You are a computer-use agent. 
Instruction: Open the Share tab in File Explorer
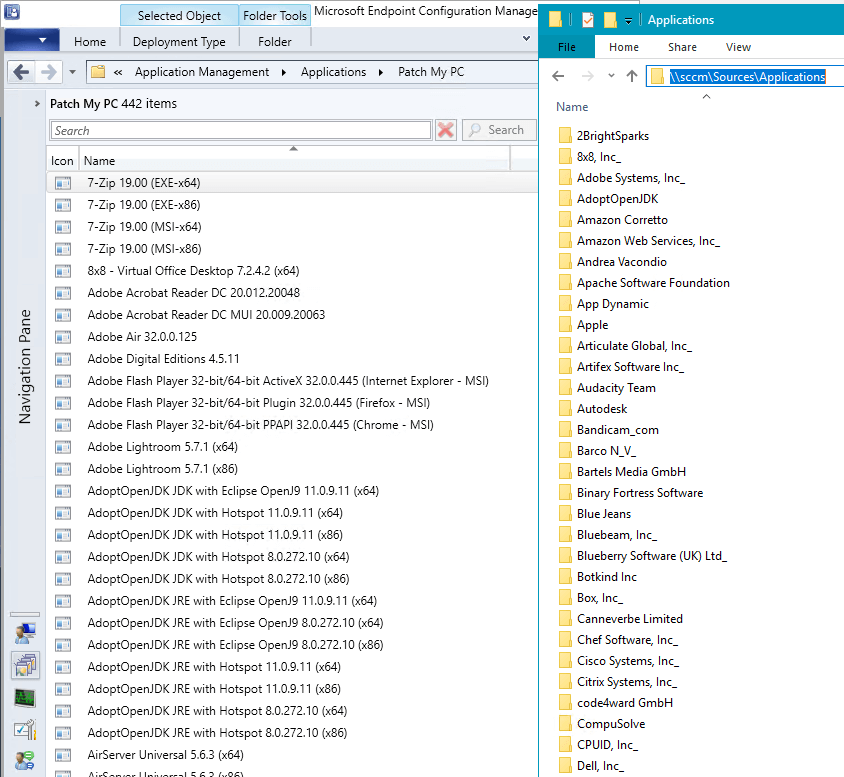point(682,47)
